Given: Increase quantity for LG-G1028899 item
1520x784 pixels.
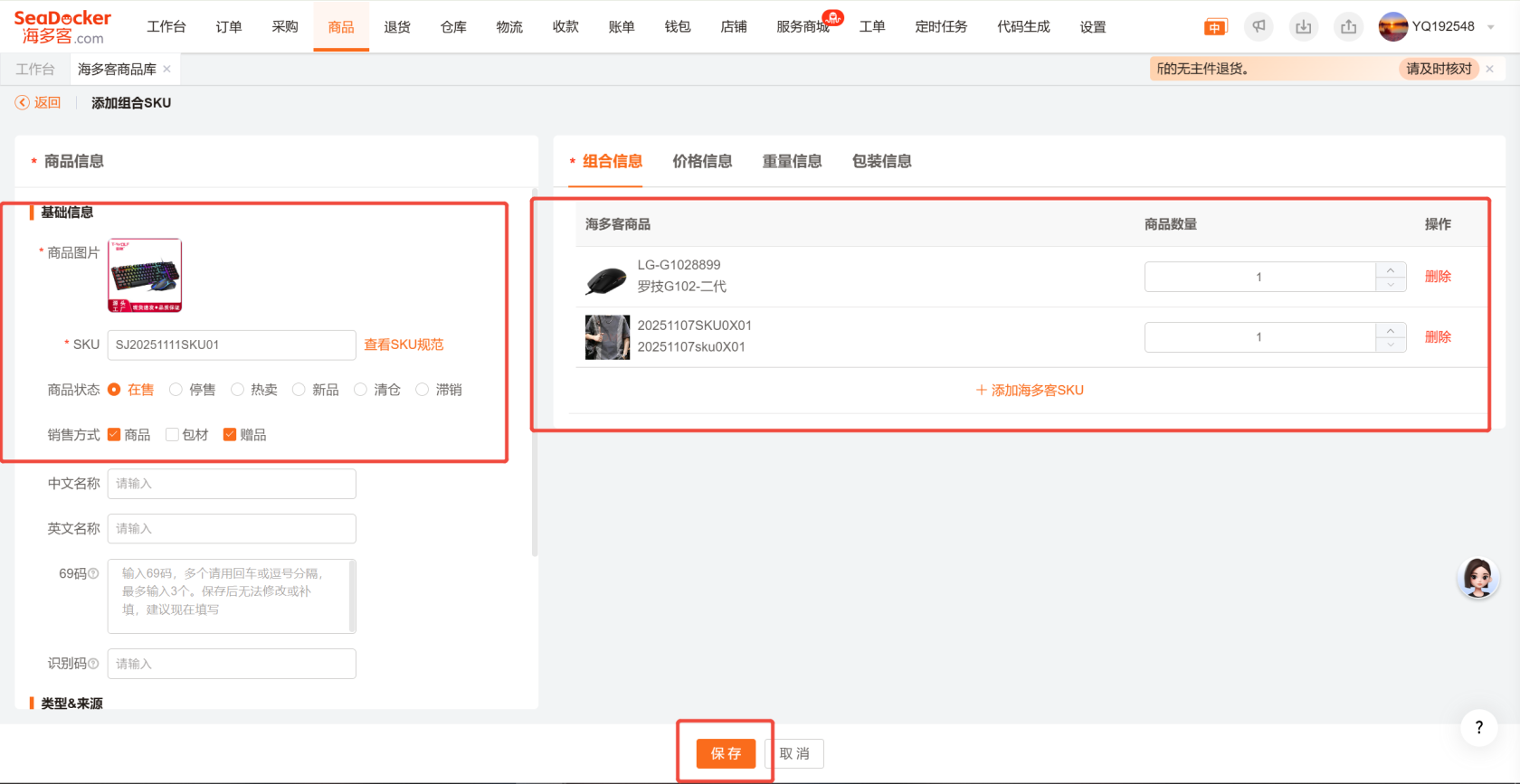Looking at the screenshot, I should coord(1391,270).
